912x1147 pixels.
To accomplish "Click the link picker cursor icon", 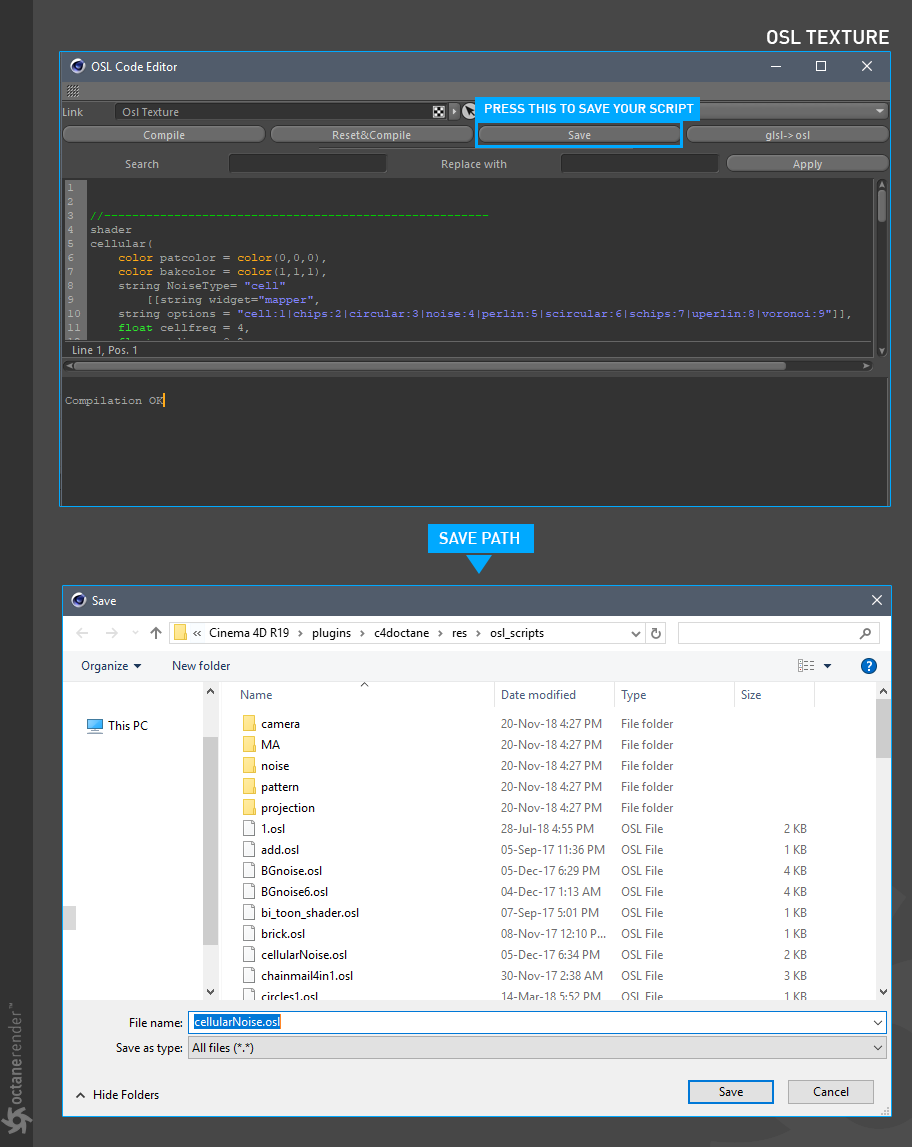I will coord(469,112).
